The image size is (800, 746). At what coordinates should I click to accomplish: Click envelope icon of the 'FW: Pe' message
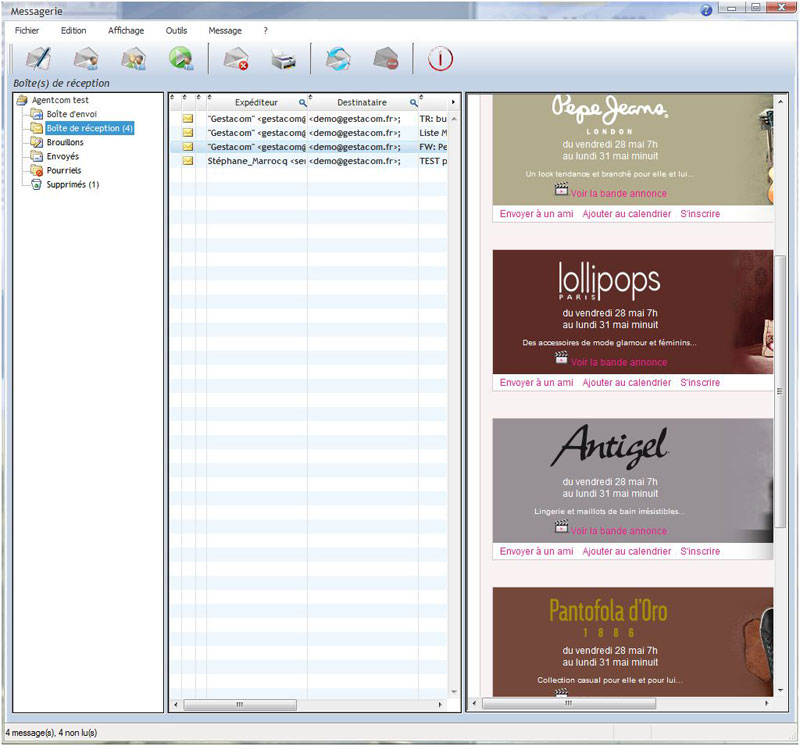pos(188,147)
